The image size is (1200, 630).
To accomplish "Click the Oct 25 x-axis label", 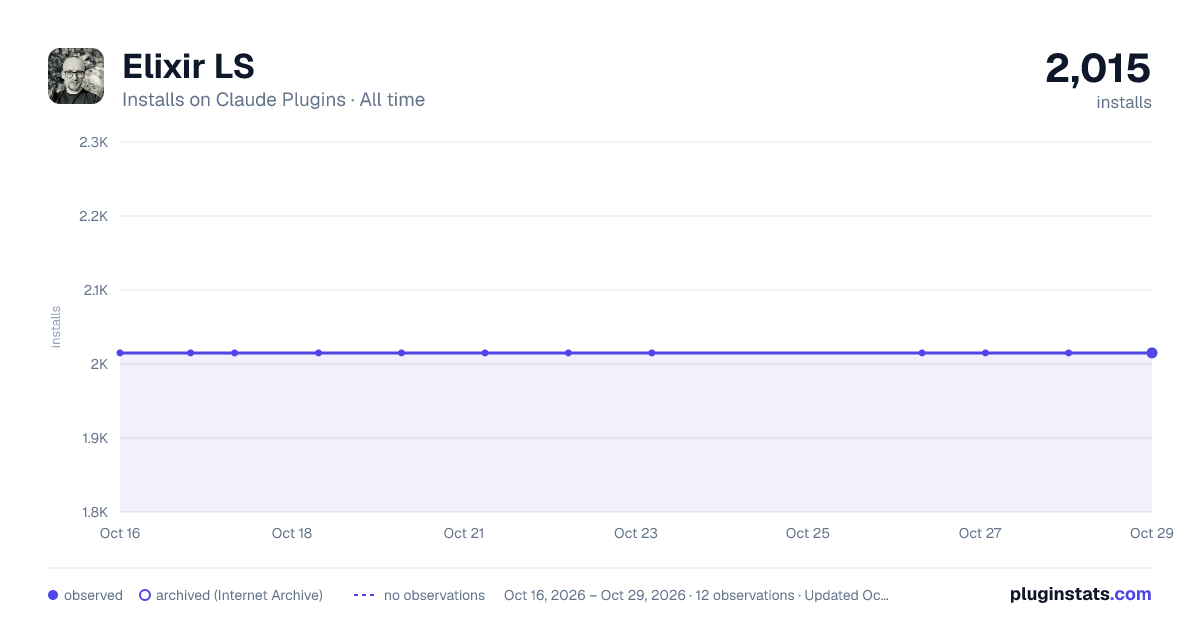I will (808, 533).
